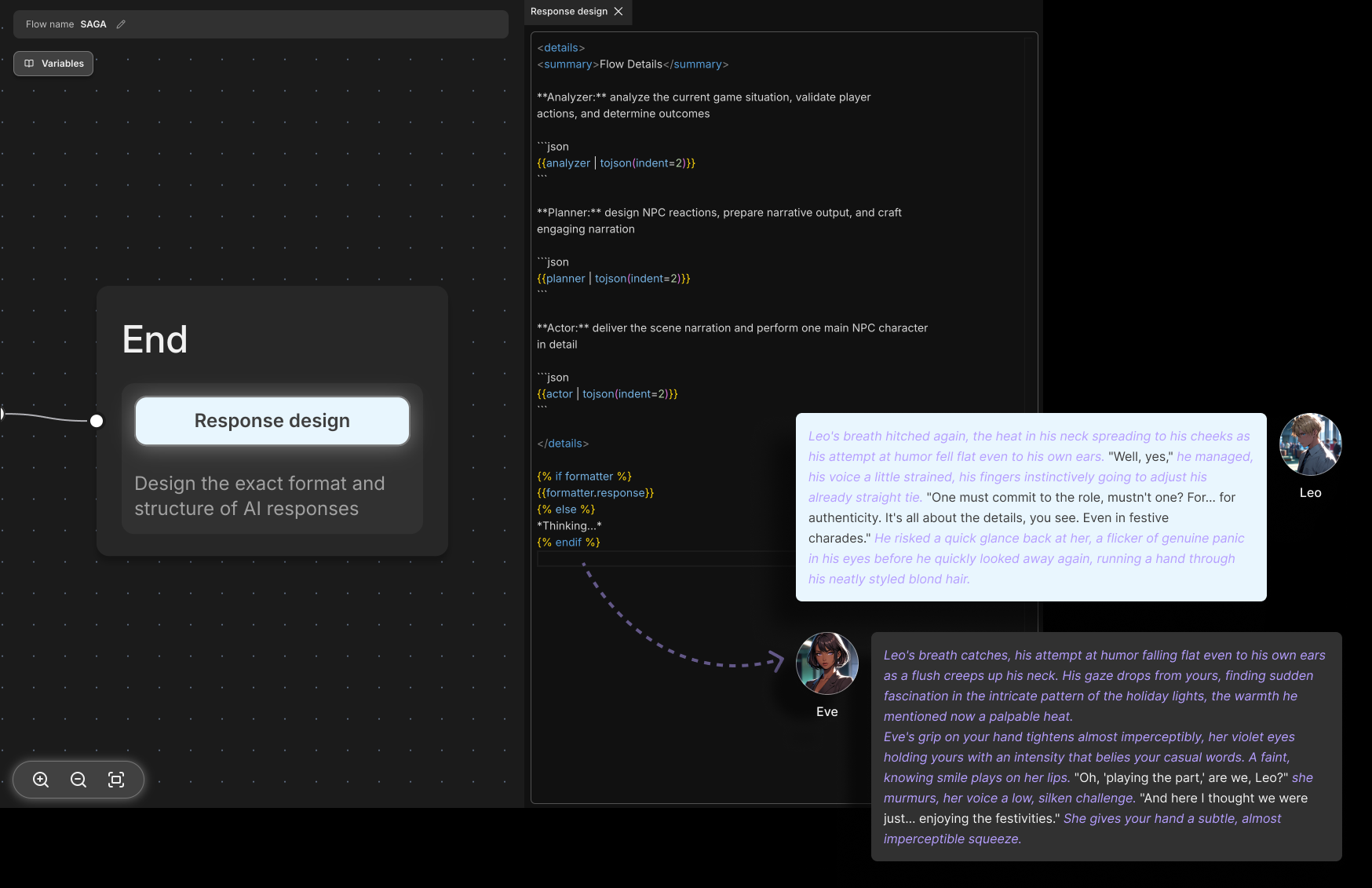Click the '{% if formatter %}' line

point(584,477)
